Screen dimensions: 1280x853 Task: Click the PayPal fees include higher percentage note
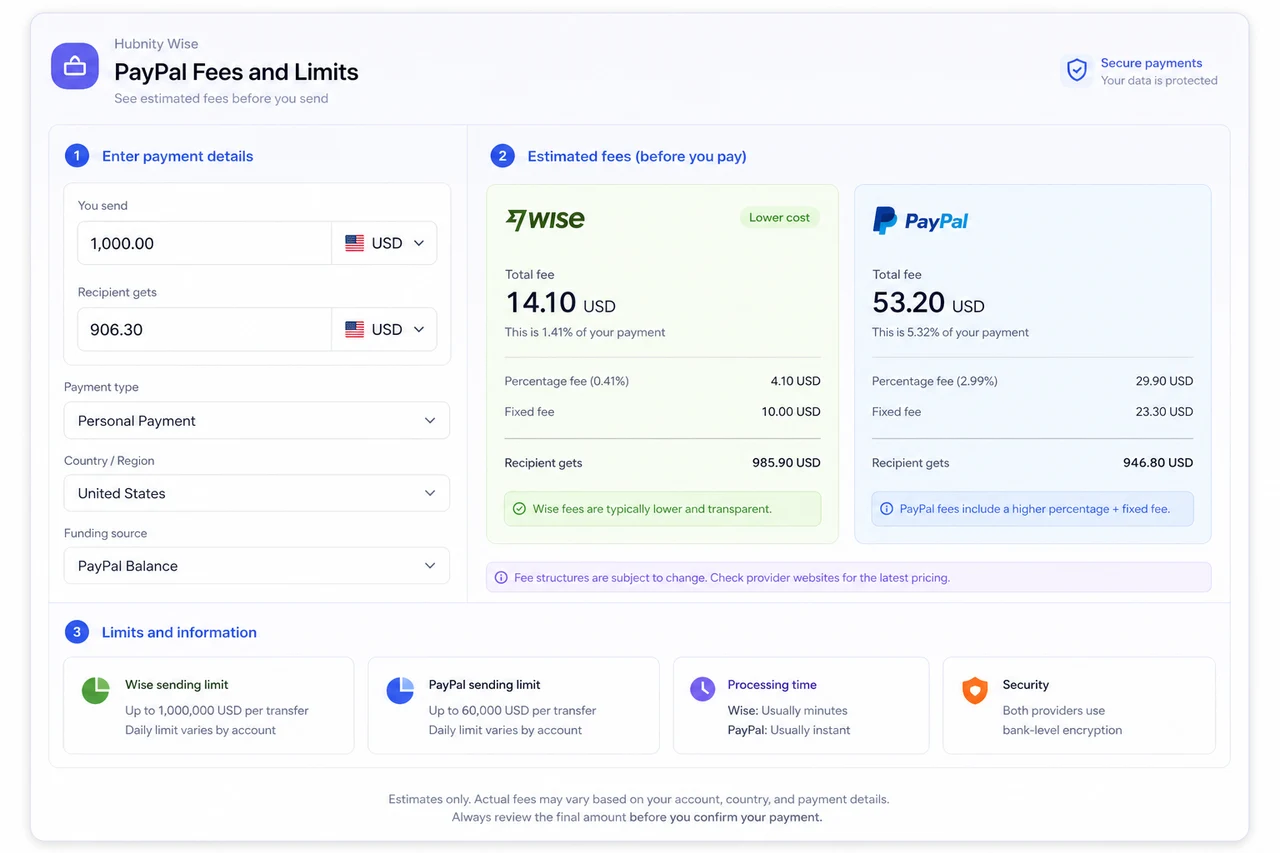point(1034,509)
